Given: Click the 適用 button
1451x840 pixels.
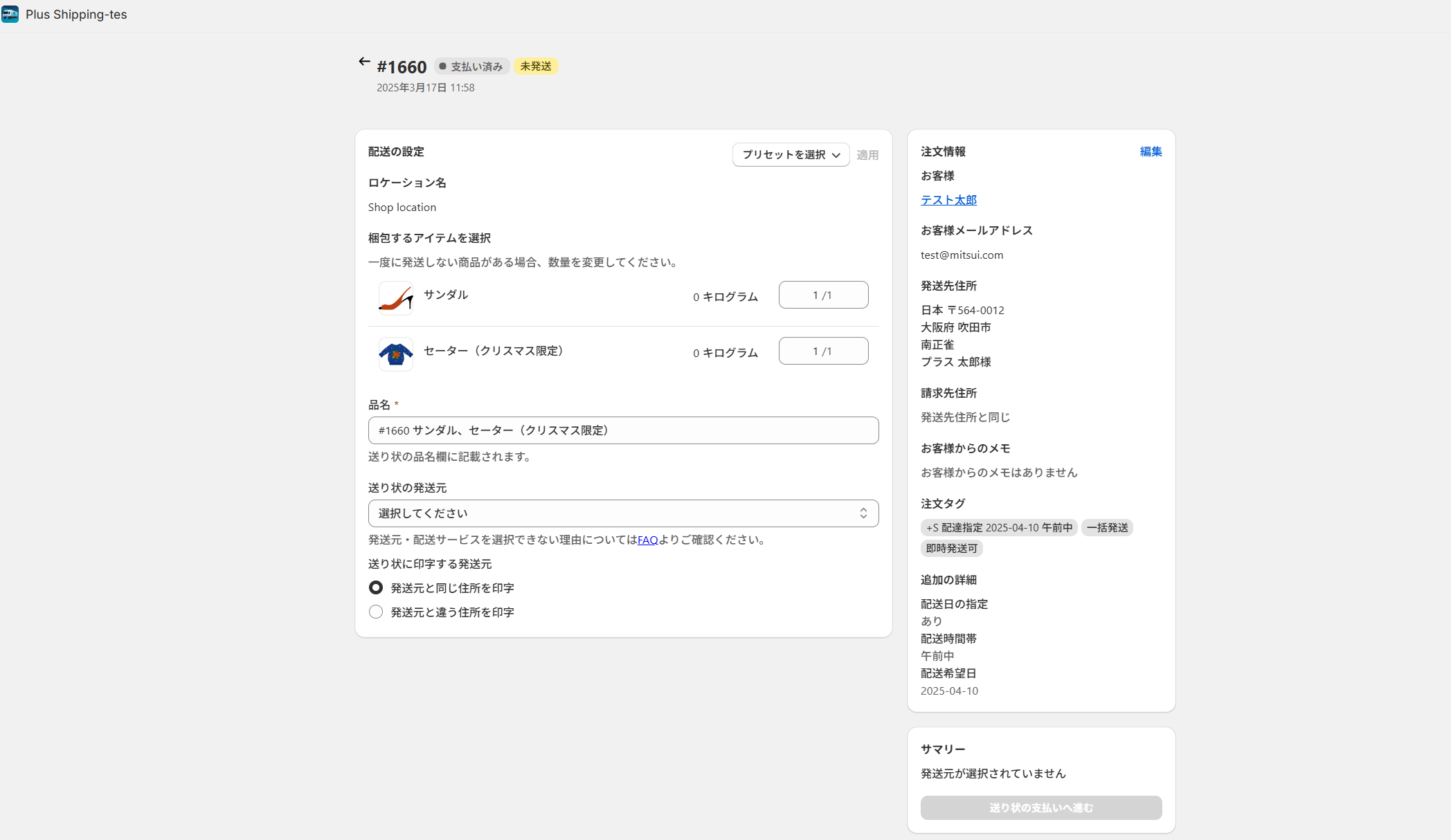Looking at the screenshot, I should click(867, 155).
